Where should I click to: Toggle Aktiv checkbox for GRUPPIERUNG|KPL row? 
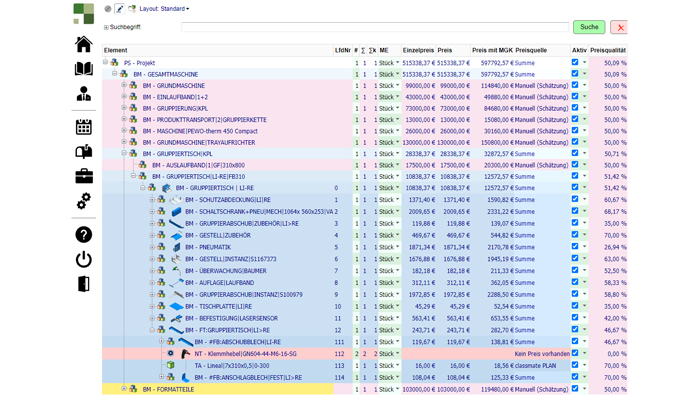575,108
